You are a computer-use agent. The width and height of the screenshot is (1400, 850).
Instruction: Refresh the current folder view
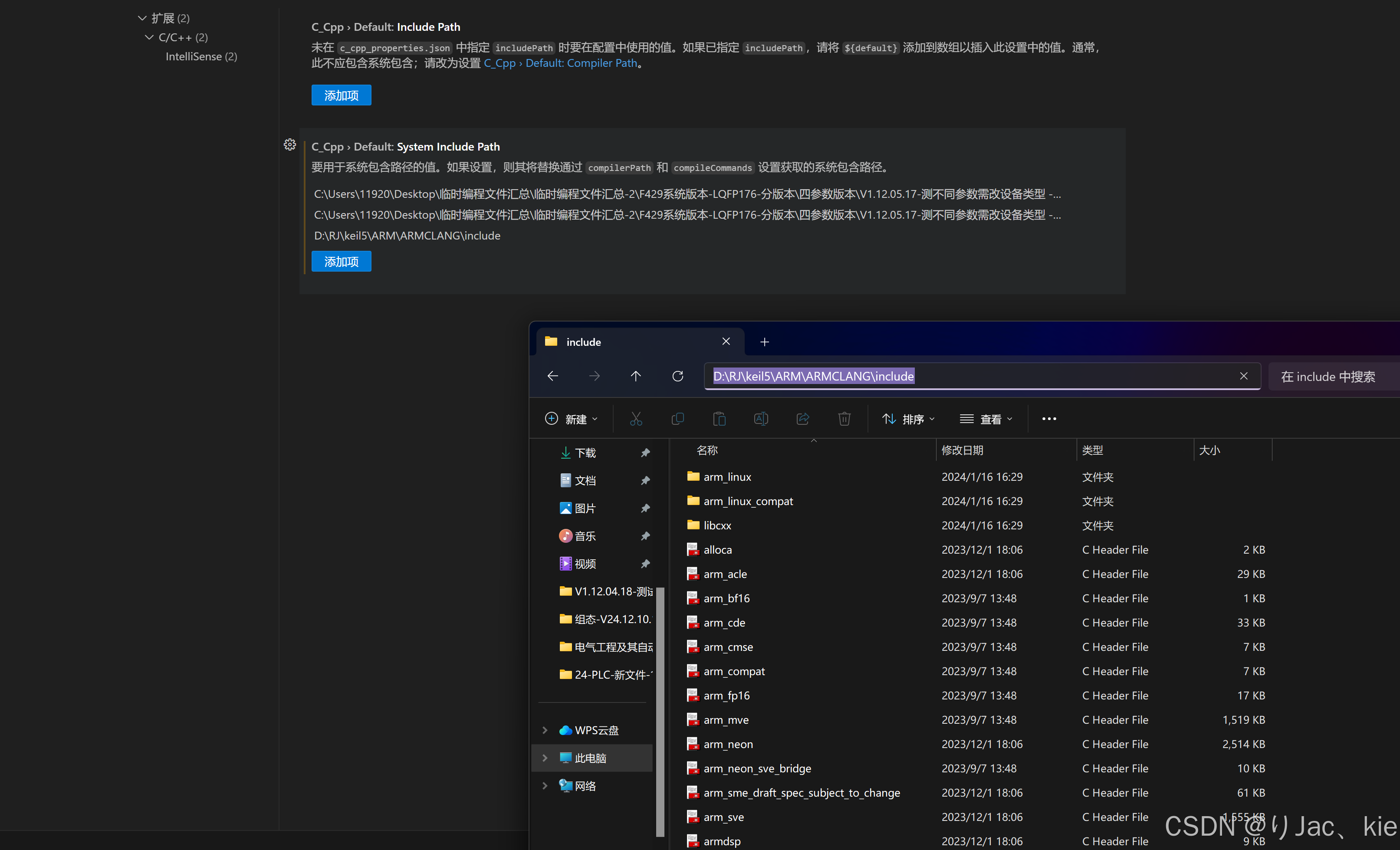[677, 376]
